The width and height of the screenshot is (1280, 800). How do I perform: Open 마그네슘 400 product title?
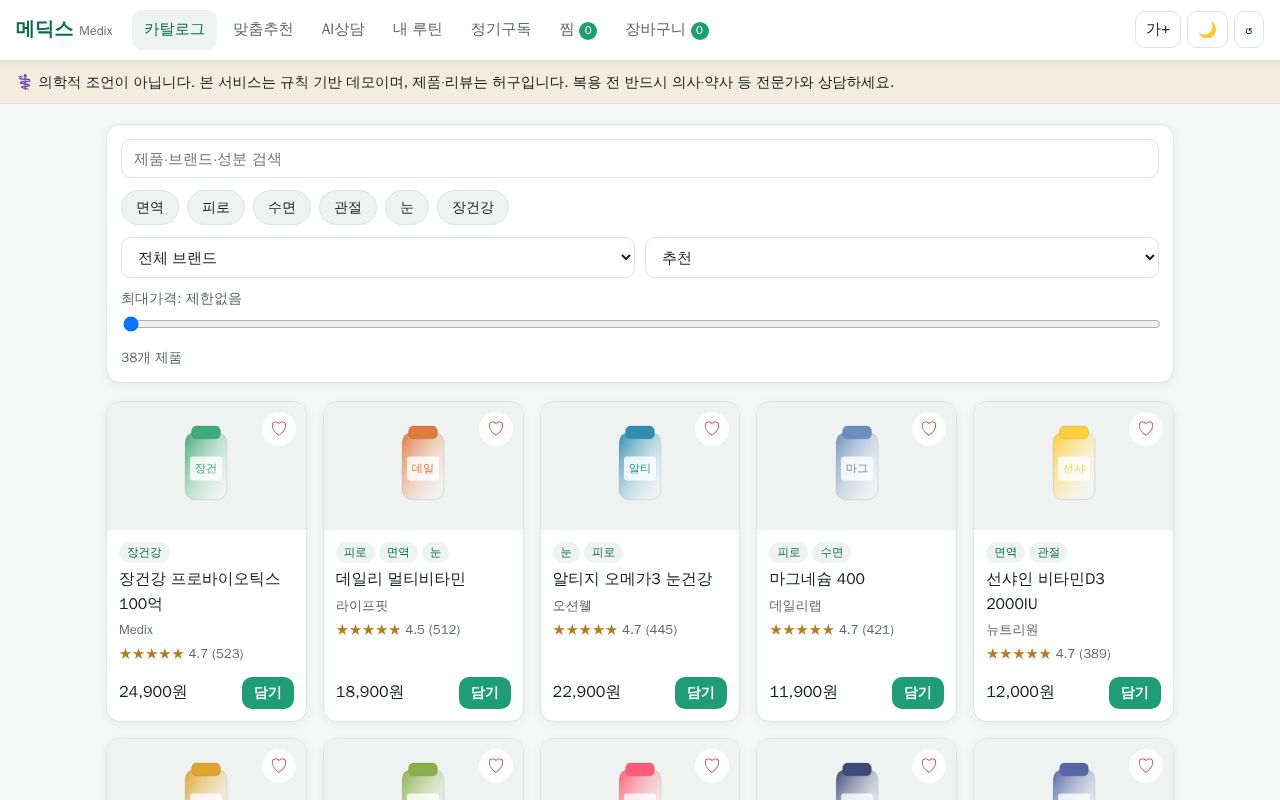[817, 579]
